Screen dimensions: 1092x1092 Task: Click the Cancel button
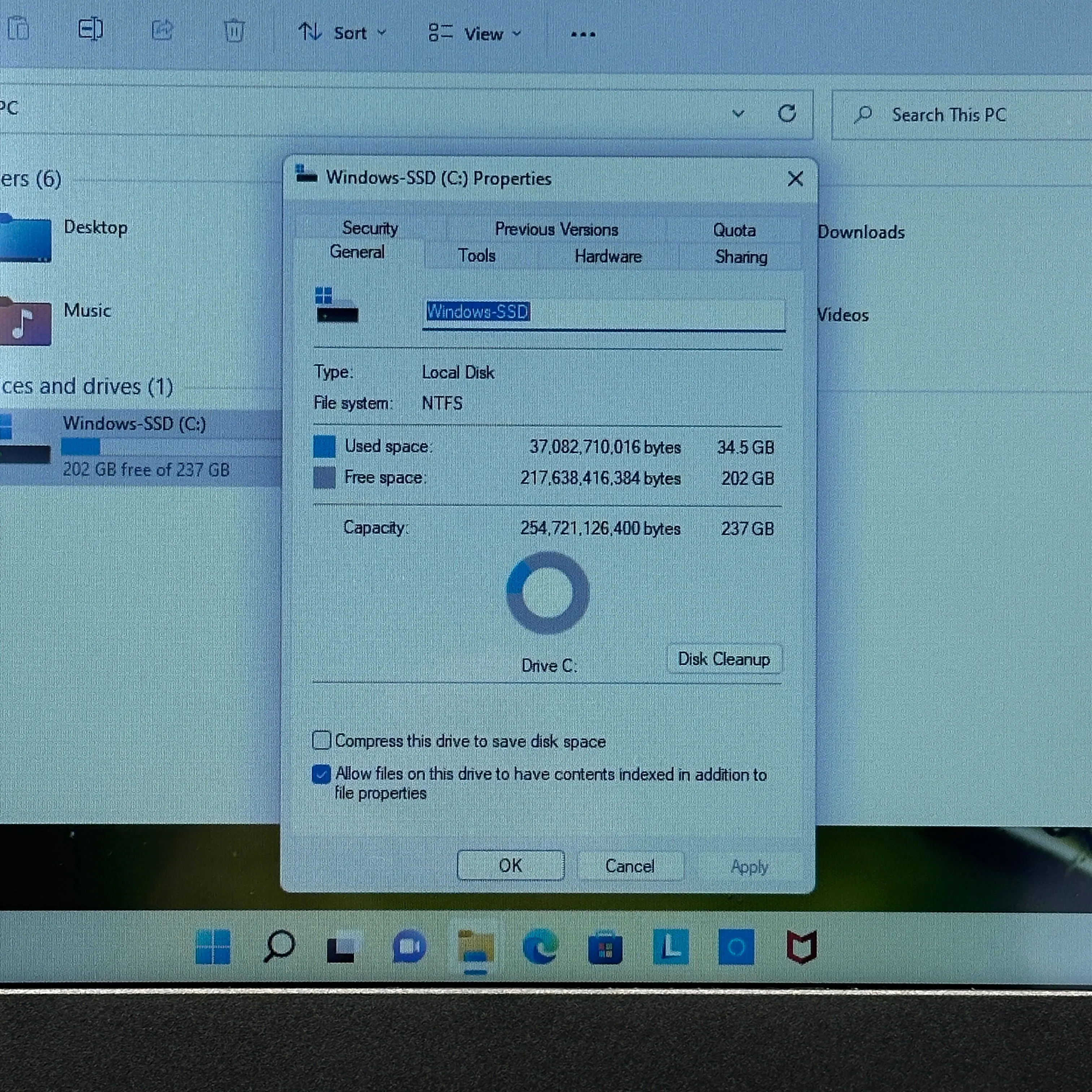tap(630, 866)
